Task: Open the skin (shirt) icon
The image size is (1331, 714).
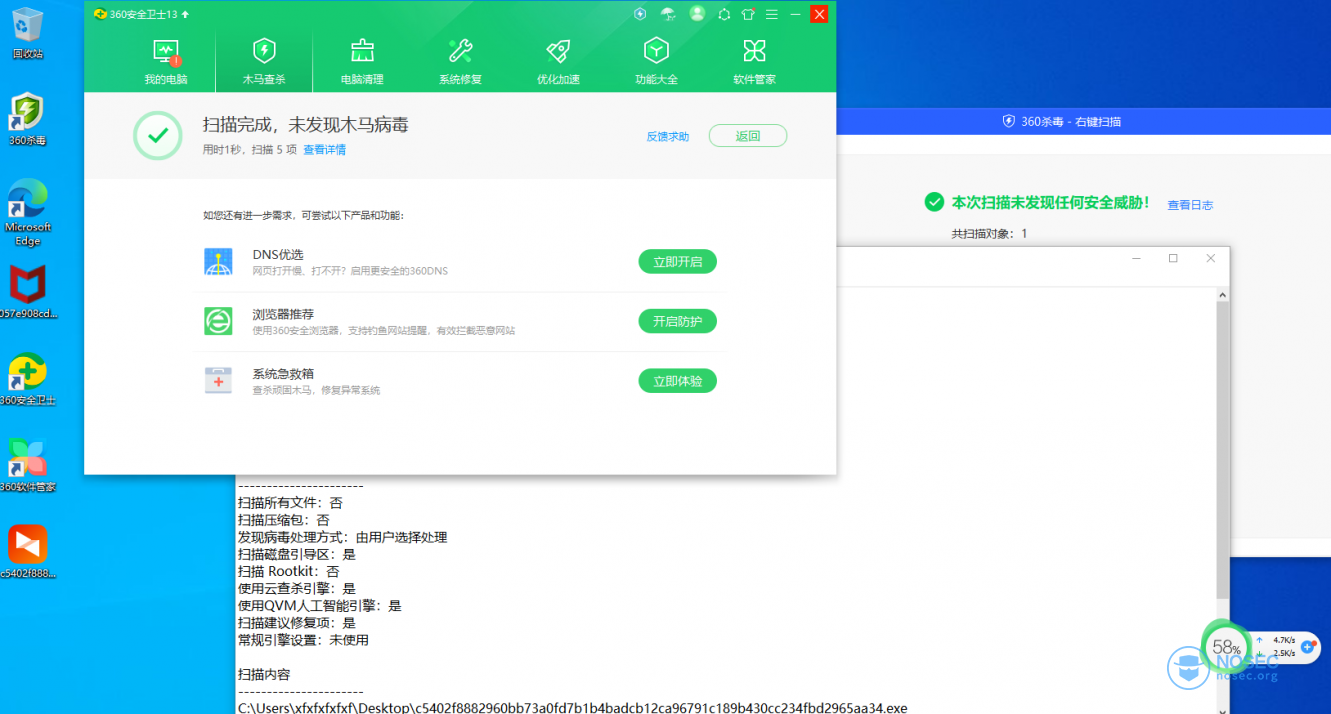Action: click(x=748, y=14)
